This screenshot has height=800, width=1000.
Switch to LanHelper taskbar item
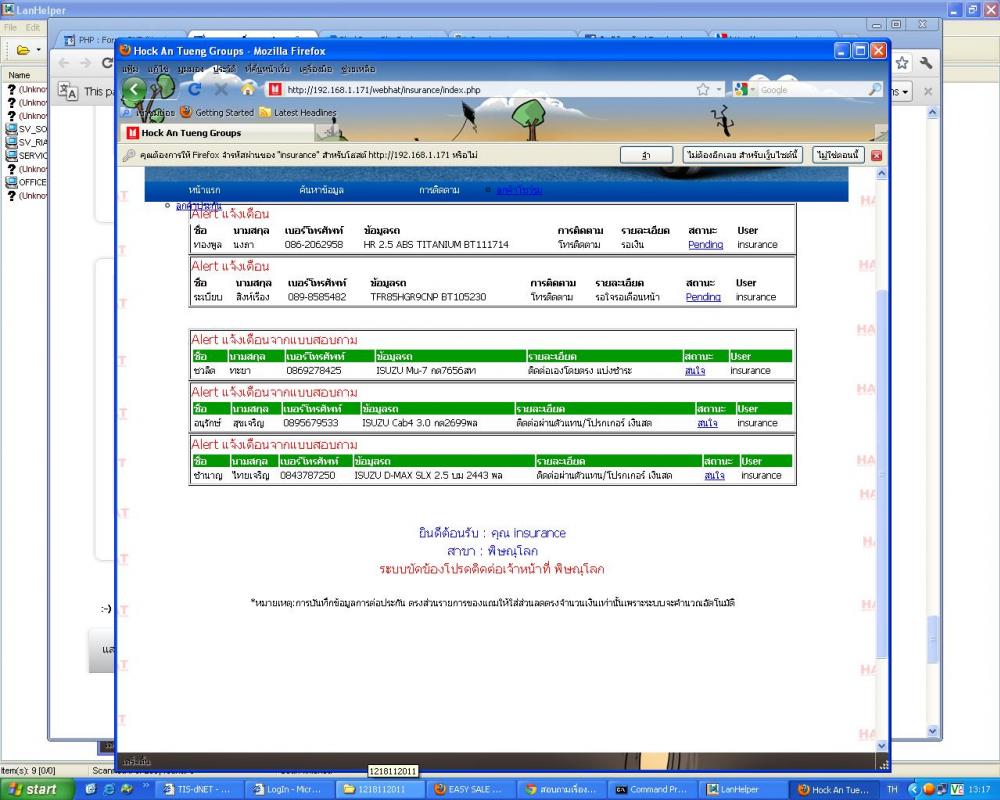point(740,789)
